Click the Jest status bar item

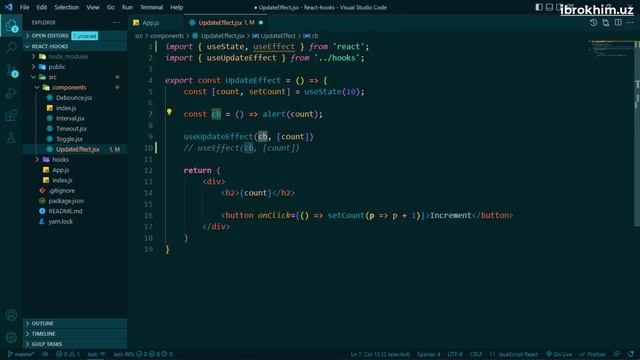[x=96, y=354]
